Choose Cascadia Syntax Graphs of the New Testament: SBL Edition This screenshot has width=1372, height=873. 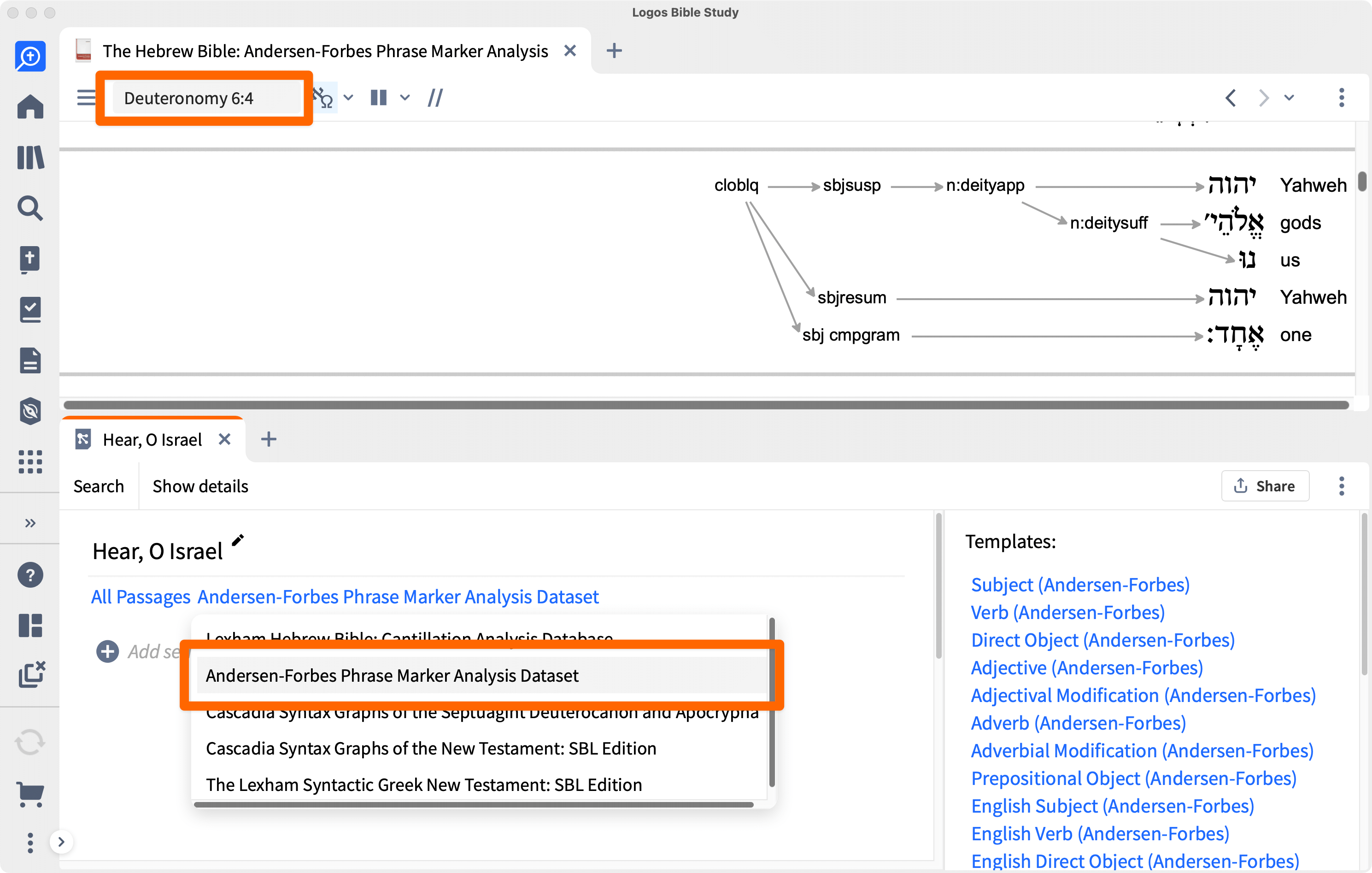[431, 748]
